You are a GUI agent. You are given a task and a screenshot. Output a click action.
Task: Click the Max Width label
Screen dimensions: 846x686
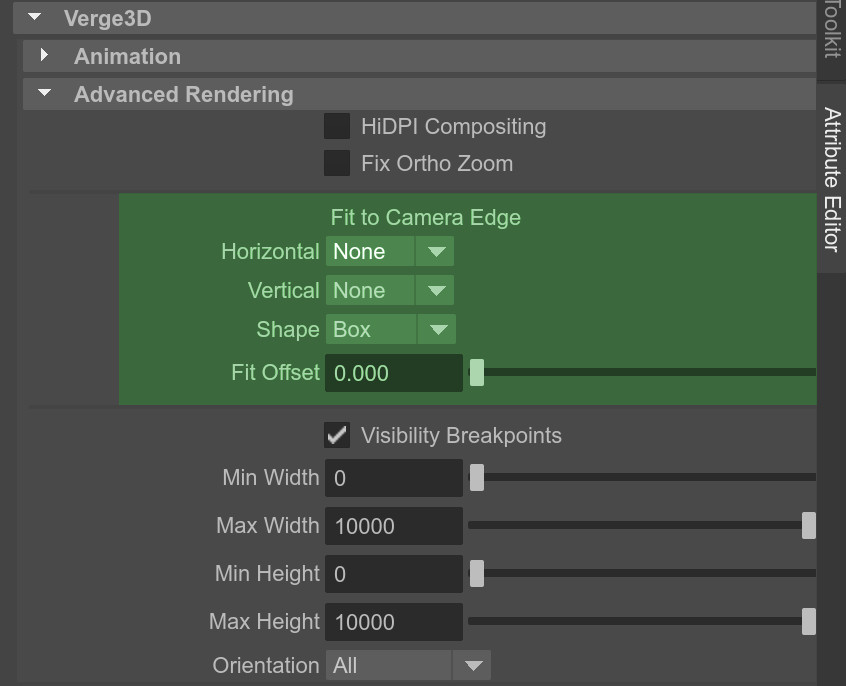(268, 526)
